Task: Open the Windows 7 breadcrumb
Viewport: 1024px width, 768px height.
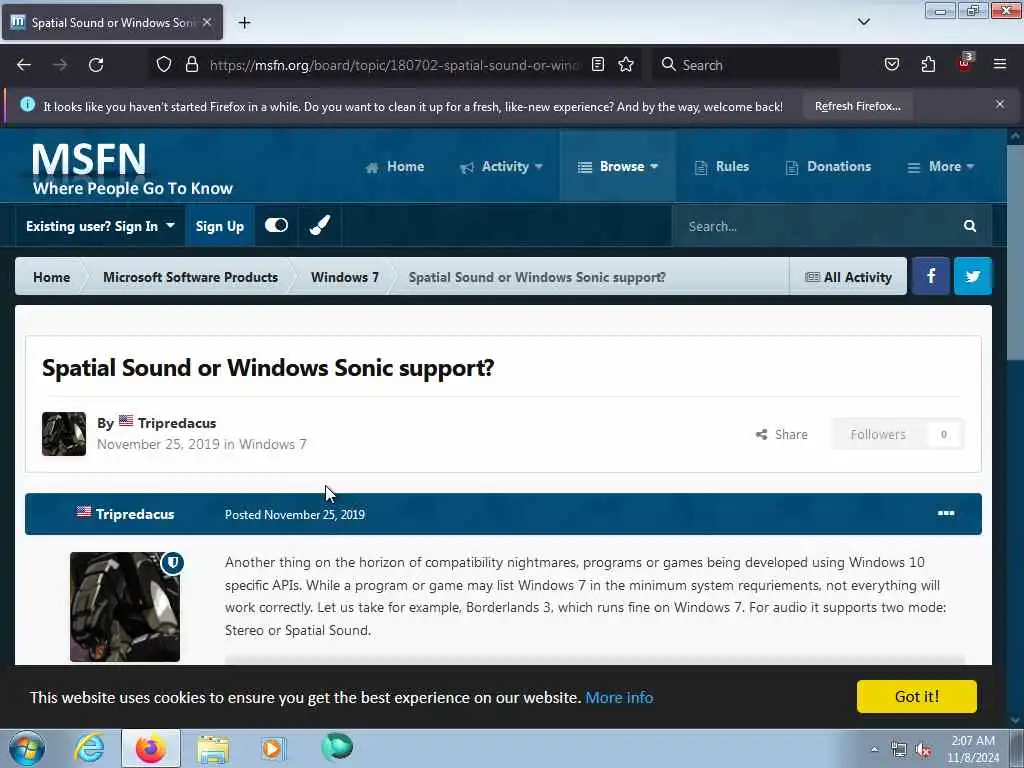Action: coord(344,277)
